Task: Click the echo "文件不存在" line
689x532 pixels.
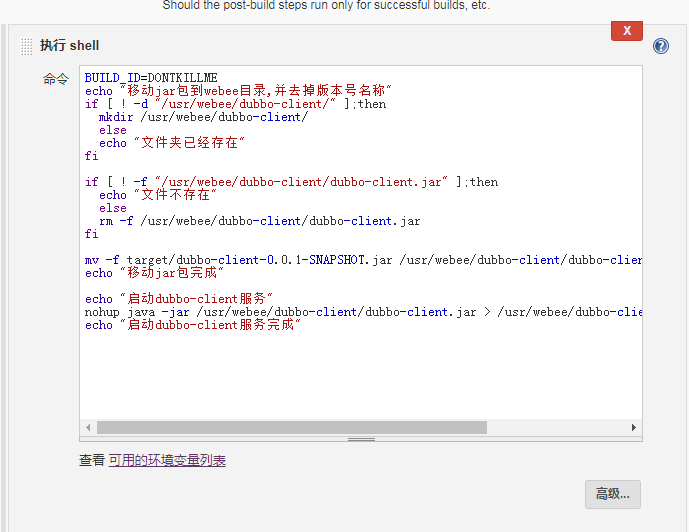Action: (158, 195)
